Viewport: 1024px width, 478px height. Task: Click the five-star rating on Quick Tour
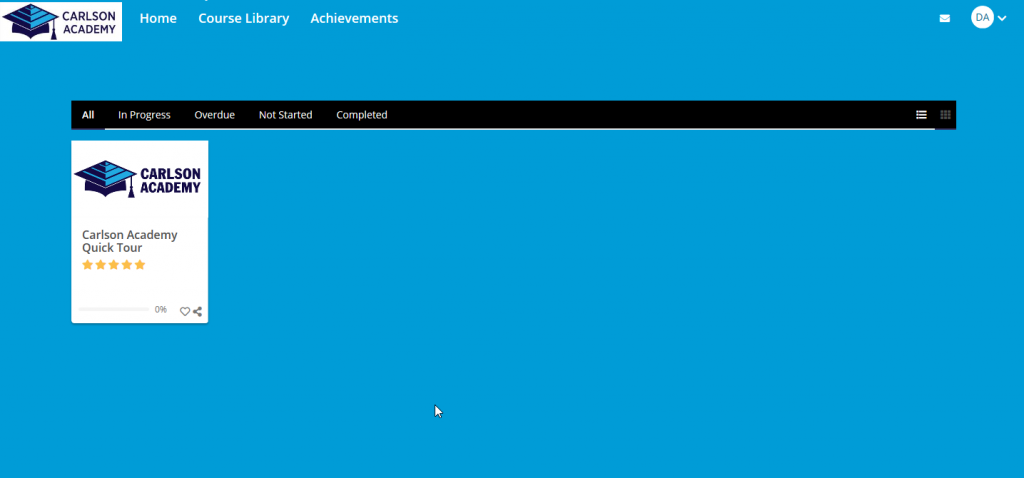click(x=114, y=265)
